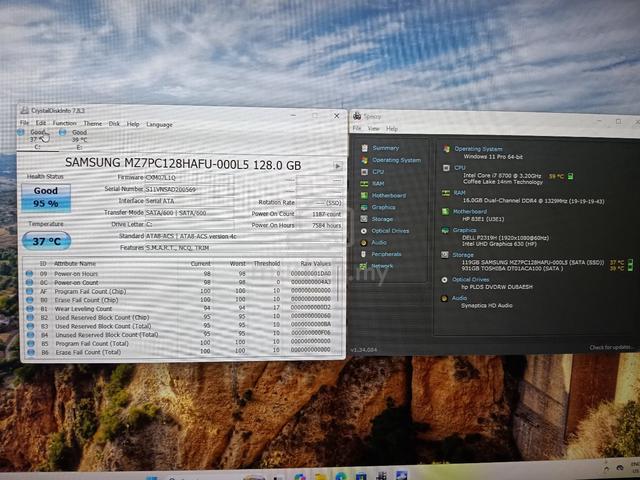Viewport: 640px width, 480px height.
Task: Click status circle for Power-on Hours attribute
Action: click(29, 273)
